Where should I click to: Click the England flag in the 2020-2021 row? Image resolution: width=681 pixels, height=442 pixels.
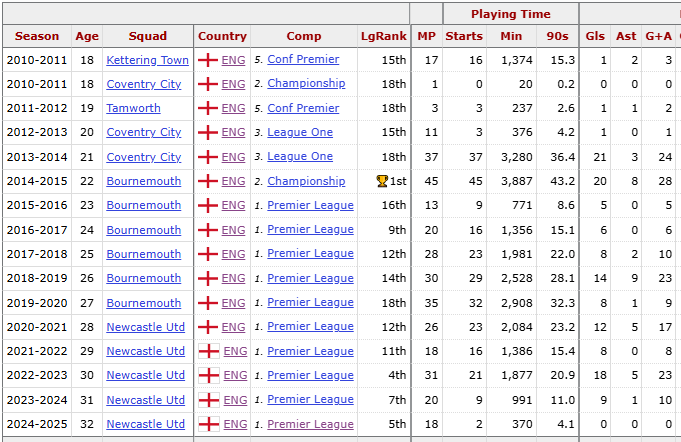coord(208,327)
